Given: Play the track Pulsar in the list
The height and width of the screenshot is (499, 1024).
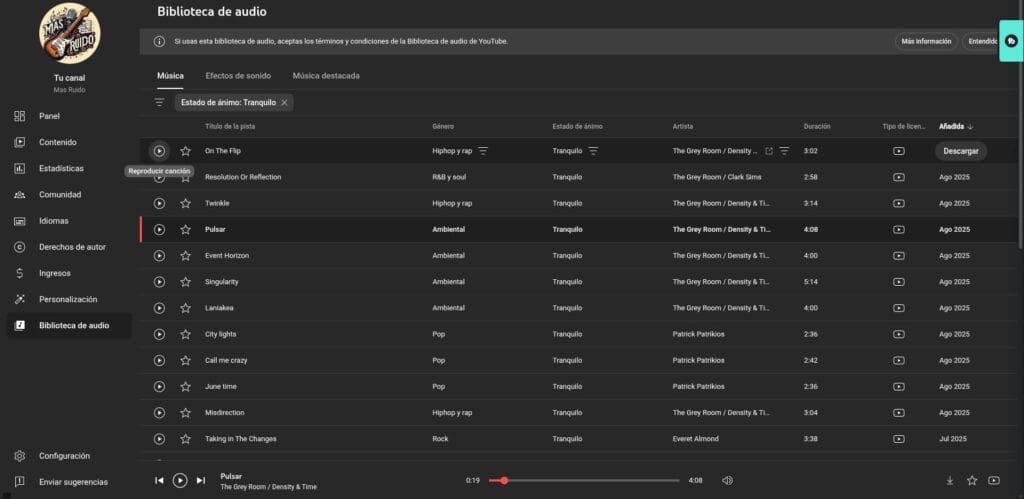Looking at the screenshot, I should coord(159,229).
